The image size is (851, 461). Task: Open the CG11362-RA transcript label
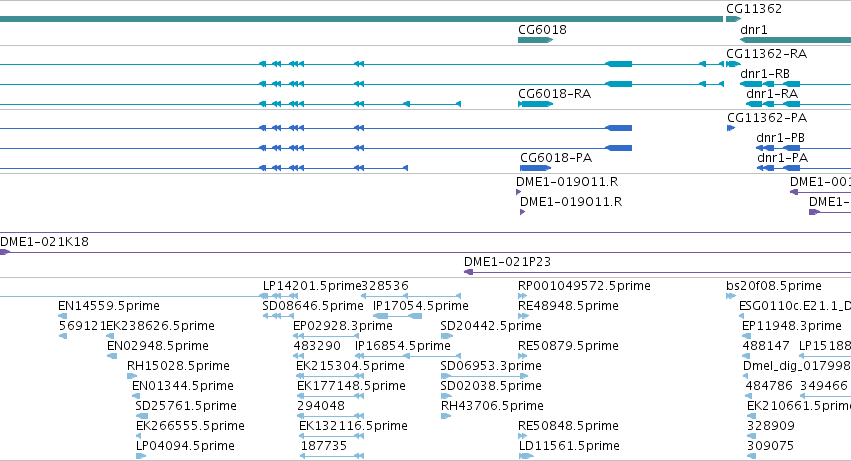tap(766, 54)
